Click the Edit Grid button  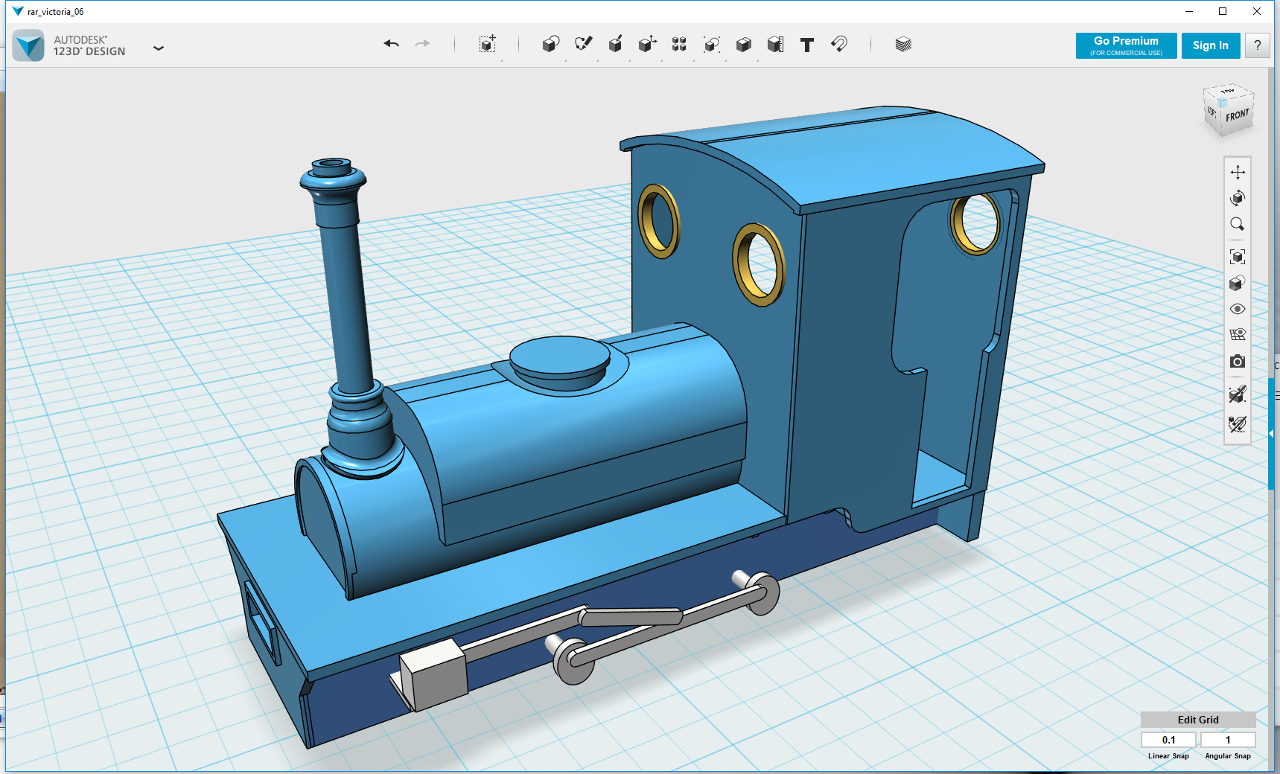pyautogui.click(x=1198, y=720)
